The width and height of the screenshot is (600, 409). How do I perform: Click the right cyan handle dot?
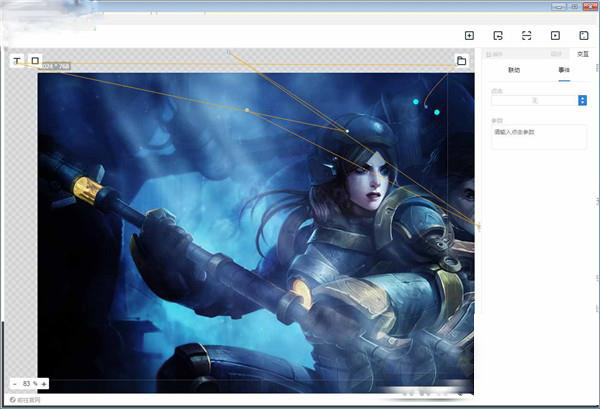click(437, 112)
